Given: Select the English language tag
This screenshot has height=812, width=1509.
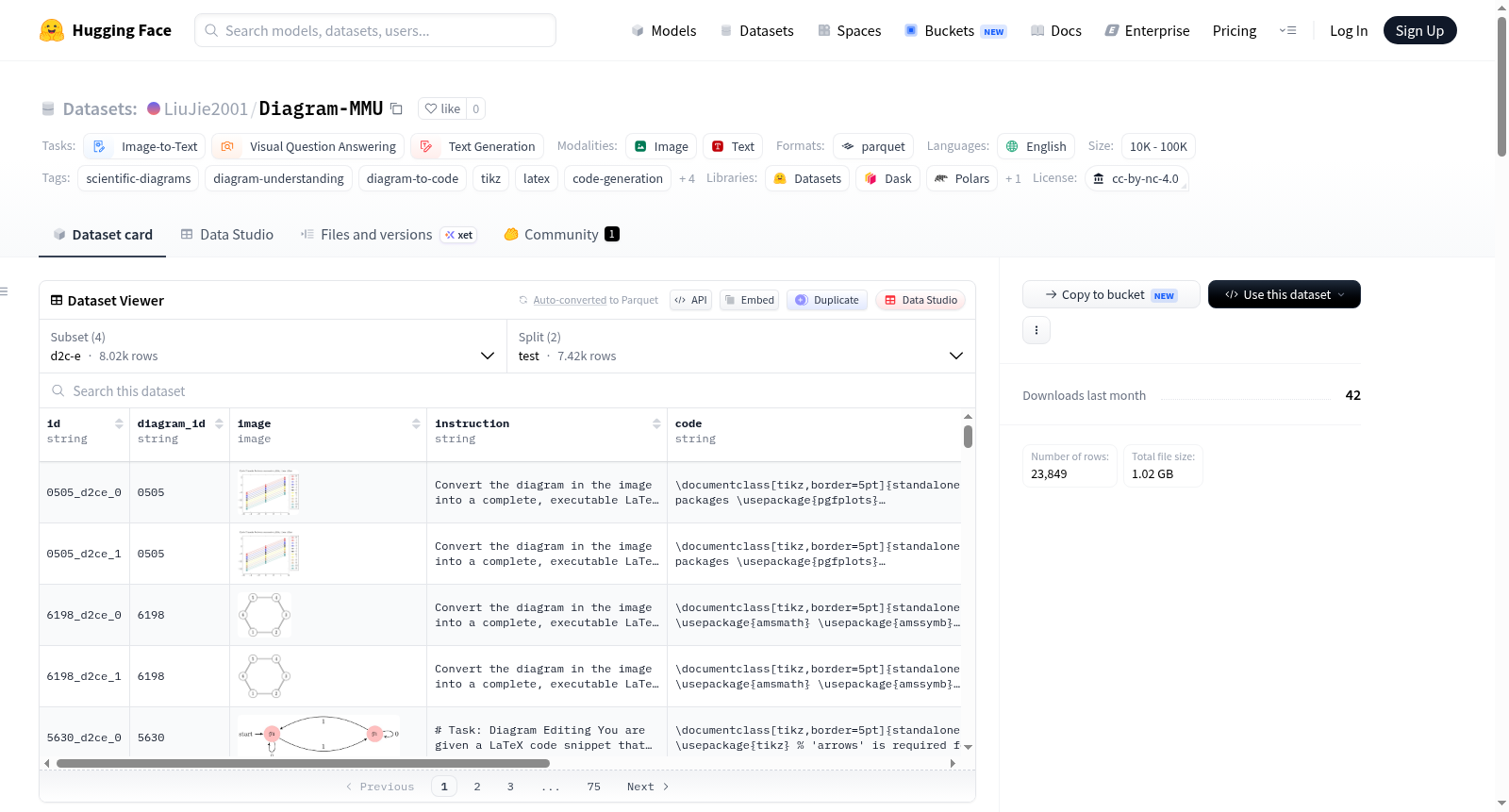Looking at the screenshot, I should [1036, 146].
